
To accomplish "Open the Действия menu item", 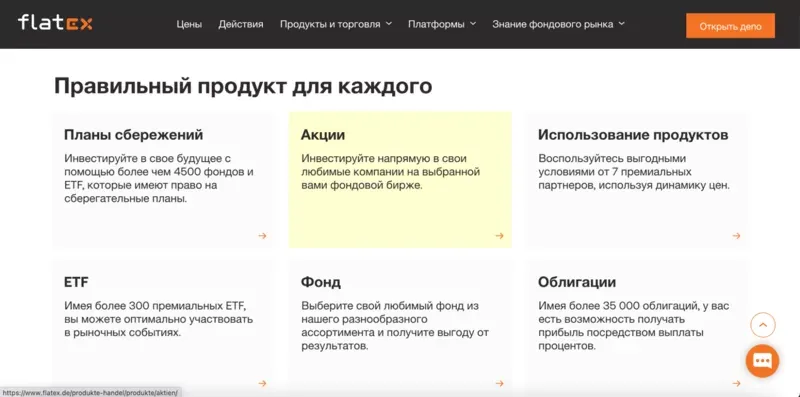I will 241,24.
